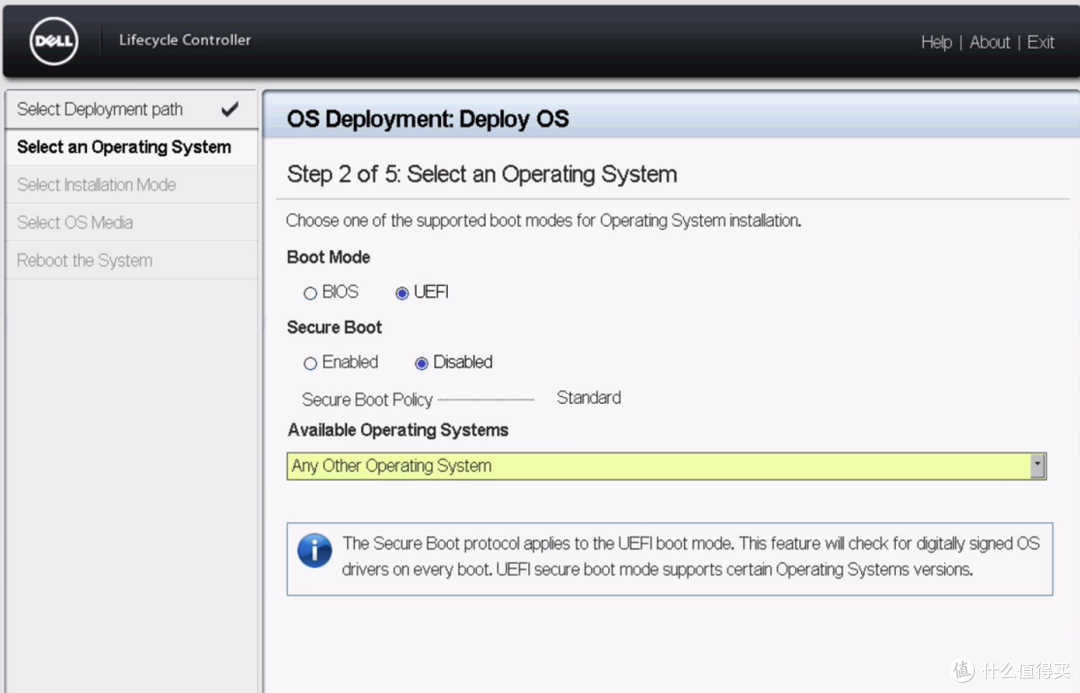Open the Select Installation Mode step
The height and width of the screenshot is (693, 1080).
pos(96,185)
